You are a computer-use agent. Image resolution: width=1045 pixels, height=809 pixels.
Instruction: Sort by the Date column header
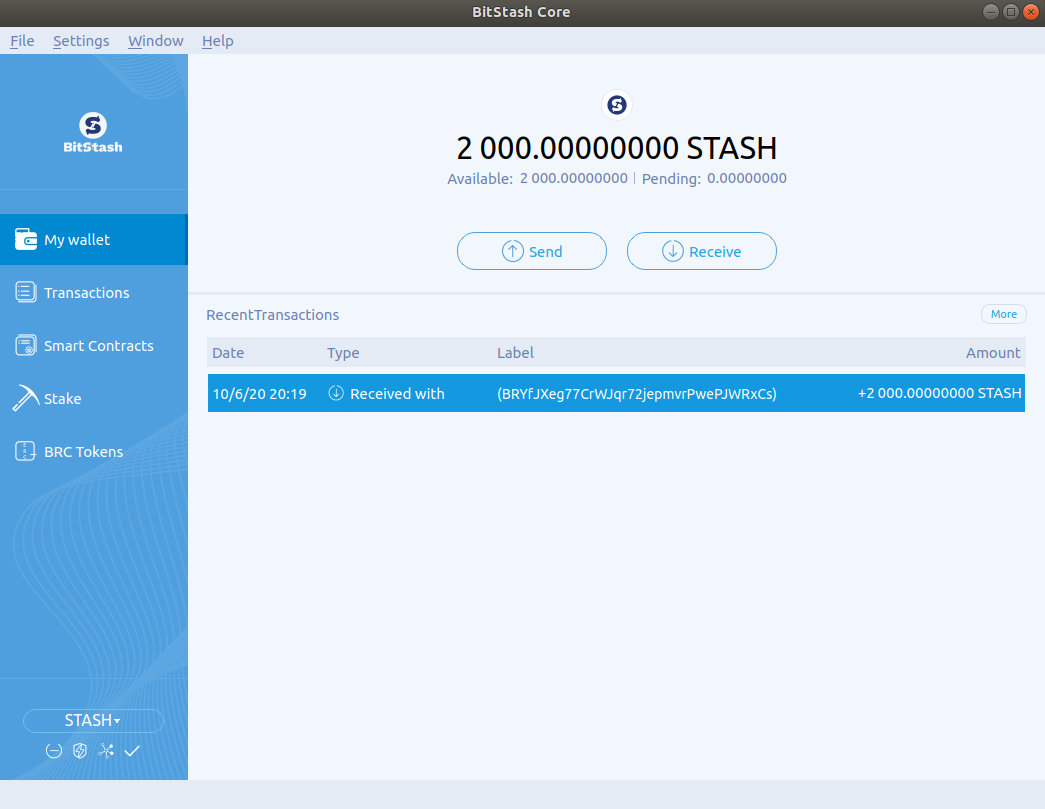[x=228, y=353]
